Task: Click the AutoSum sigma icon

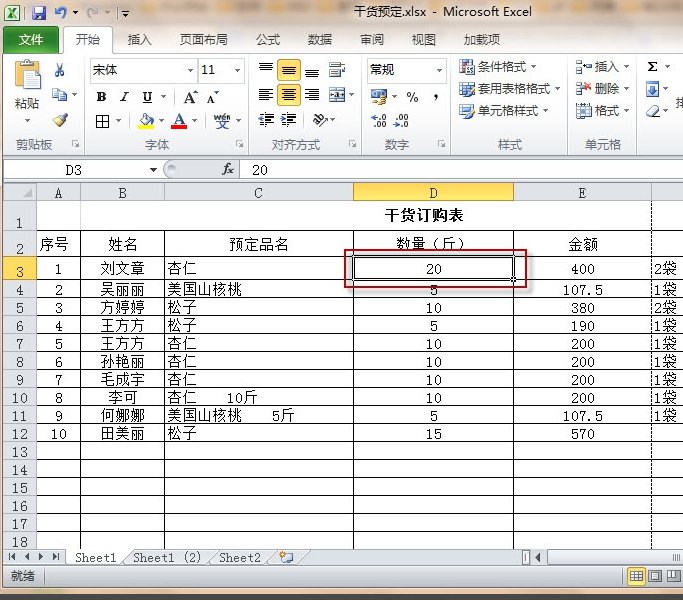Action: point(652,67)
